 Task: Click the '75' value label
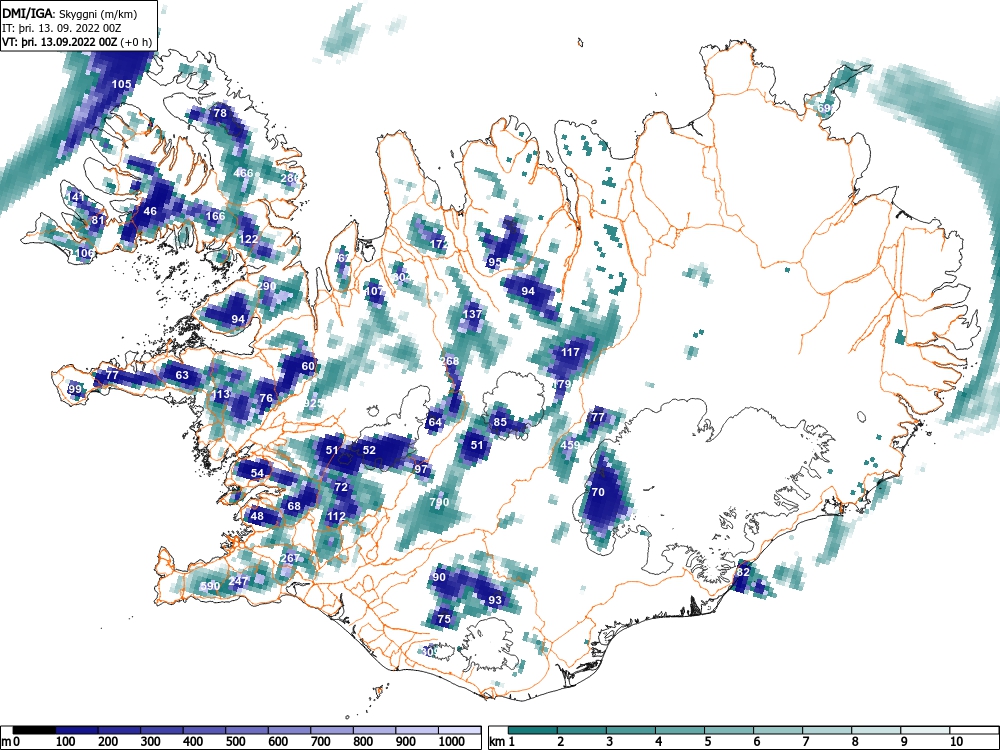[444, 619]
